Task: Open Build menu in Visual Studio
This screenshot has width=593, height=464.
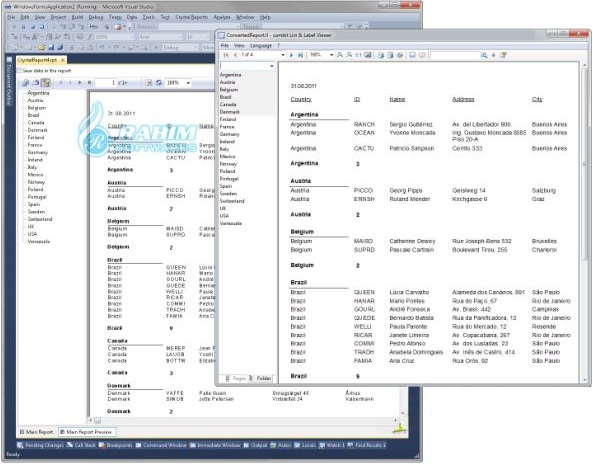Action: 77,17
